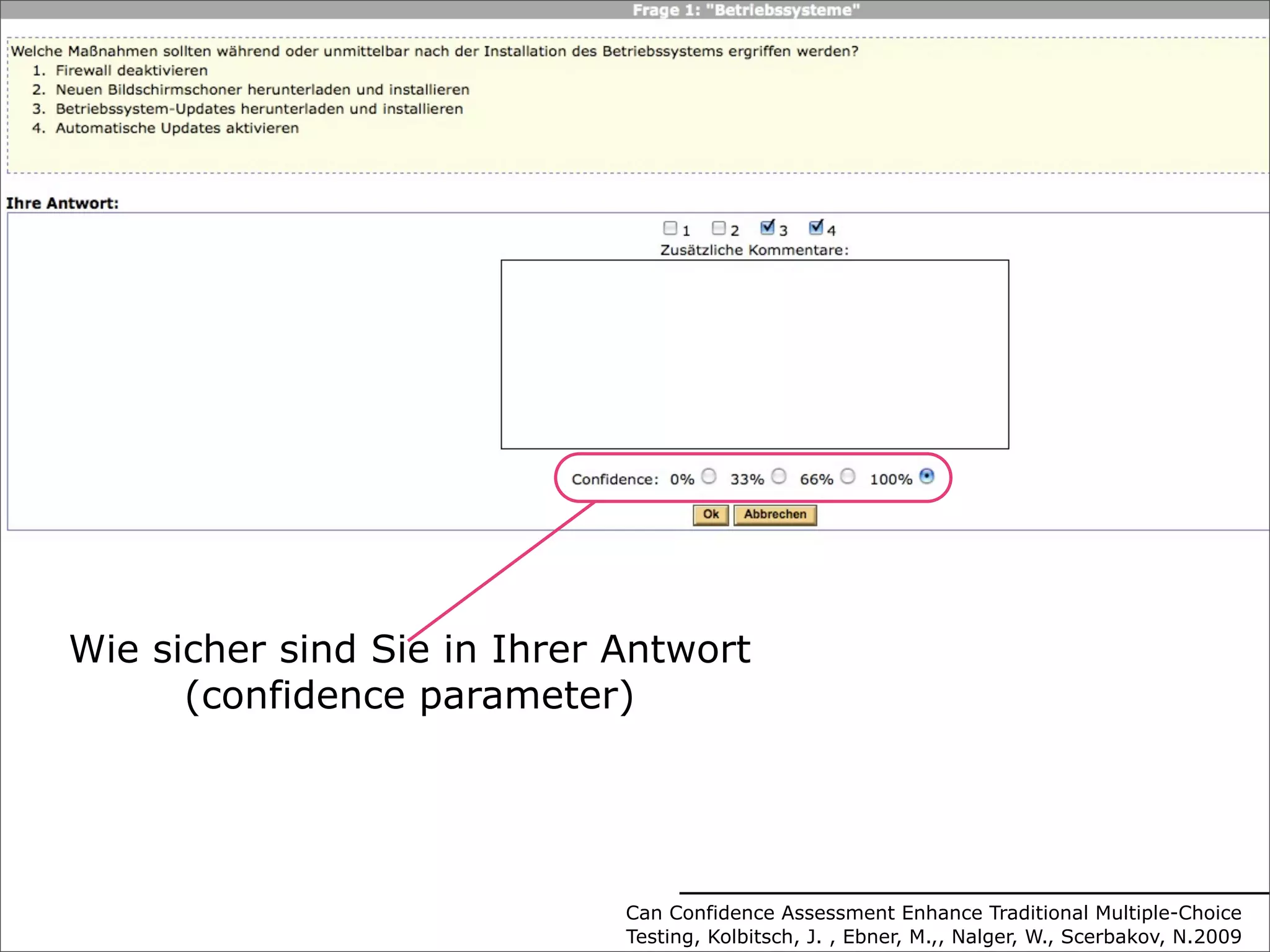This screenshot has width=1270, height=952.
Task: Click the Frage 1 Betriebssysteme title bar
Action: click(745, 10)
